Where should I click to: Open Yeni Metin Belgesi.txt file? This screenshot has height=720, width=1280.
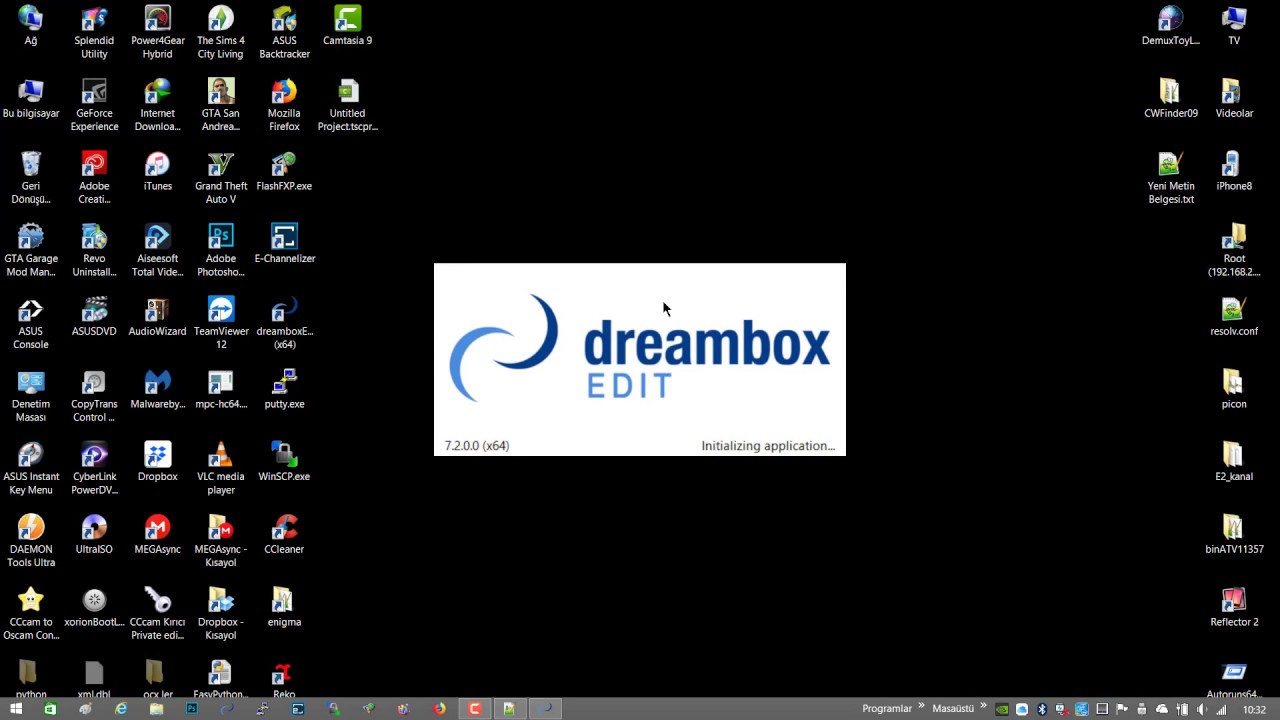(x=1171, y=177)
